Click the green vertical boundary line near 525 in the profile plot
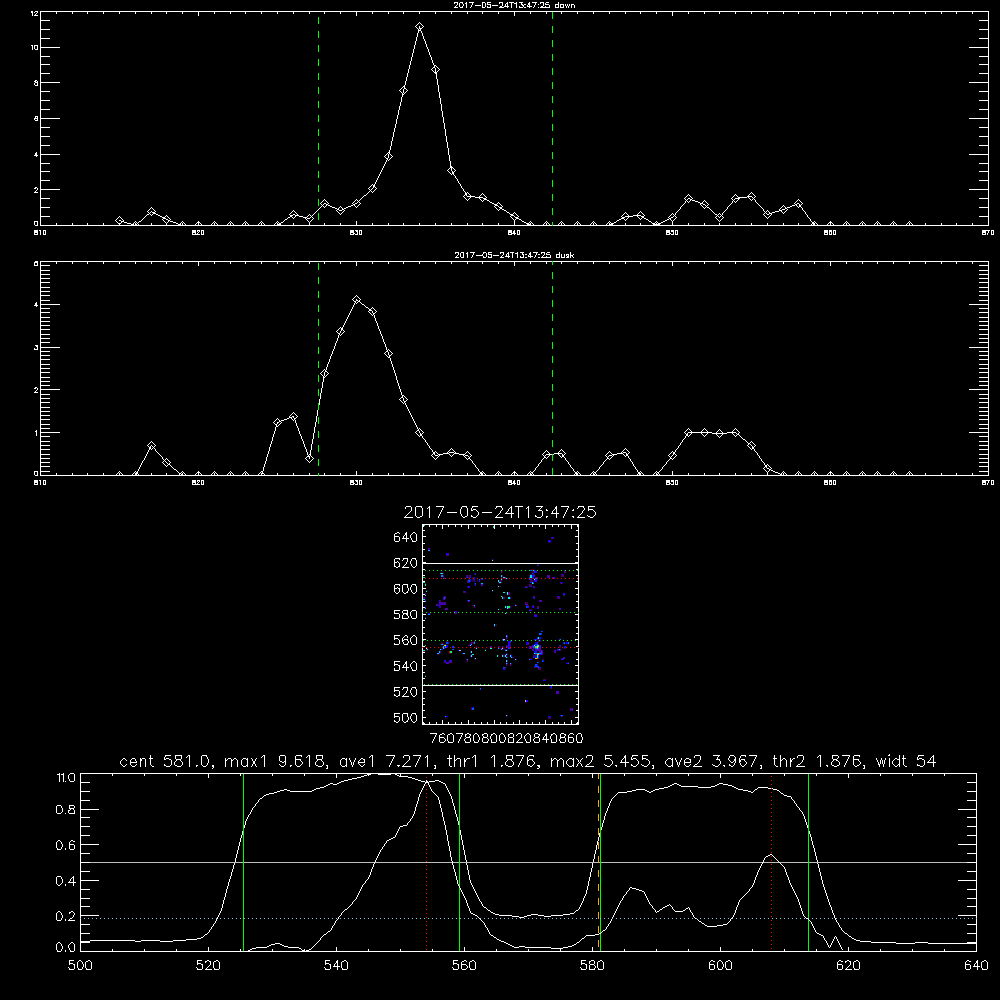 [x=243, y=861]
